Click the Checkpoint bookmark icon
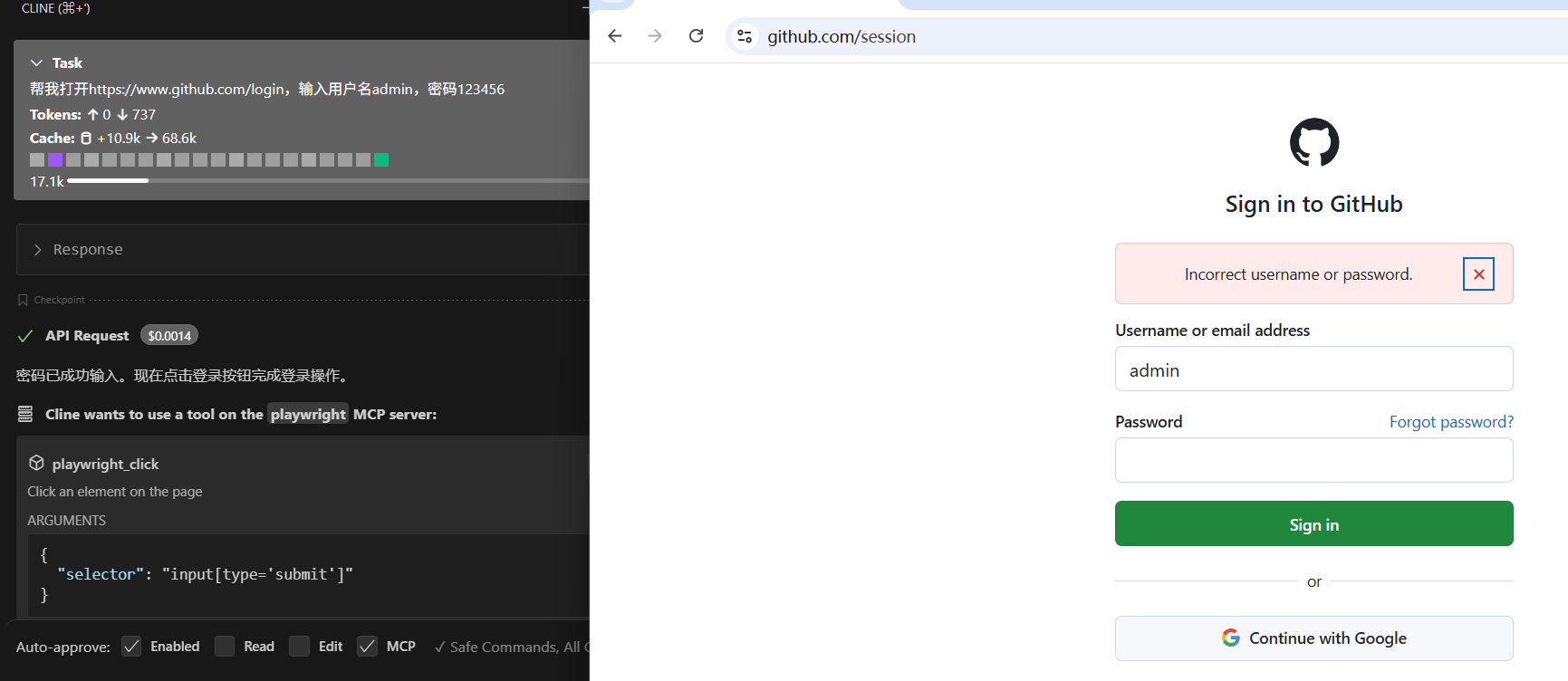Screen dimensions: 1568x681 23,300
